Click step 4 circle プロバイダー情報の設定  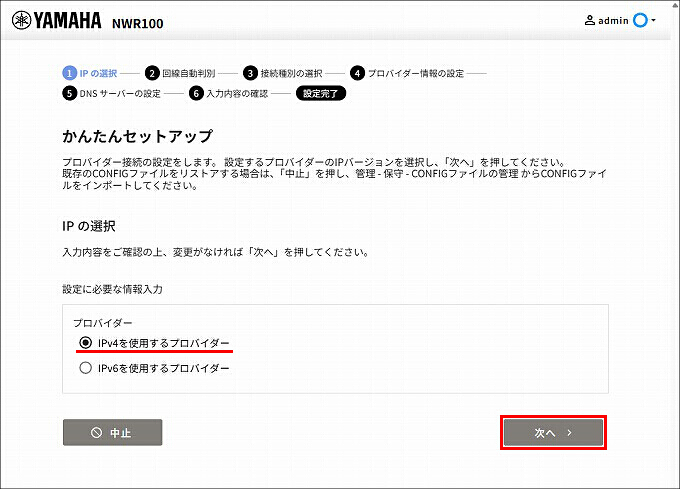(357, 73)
